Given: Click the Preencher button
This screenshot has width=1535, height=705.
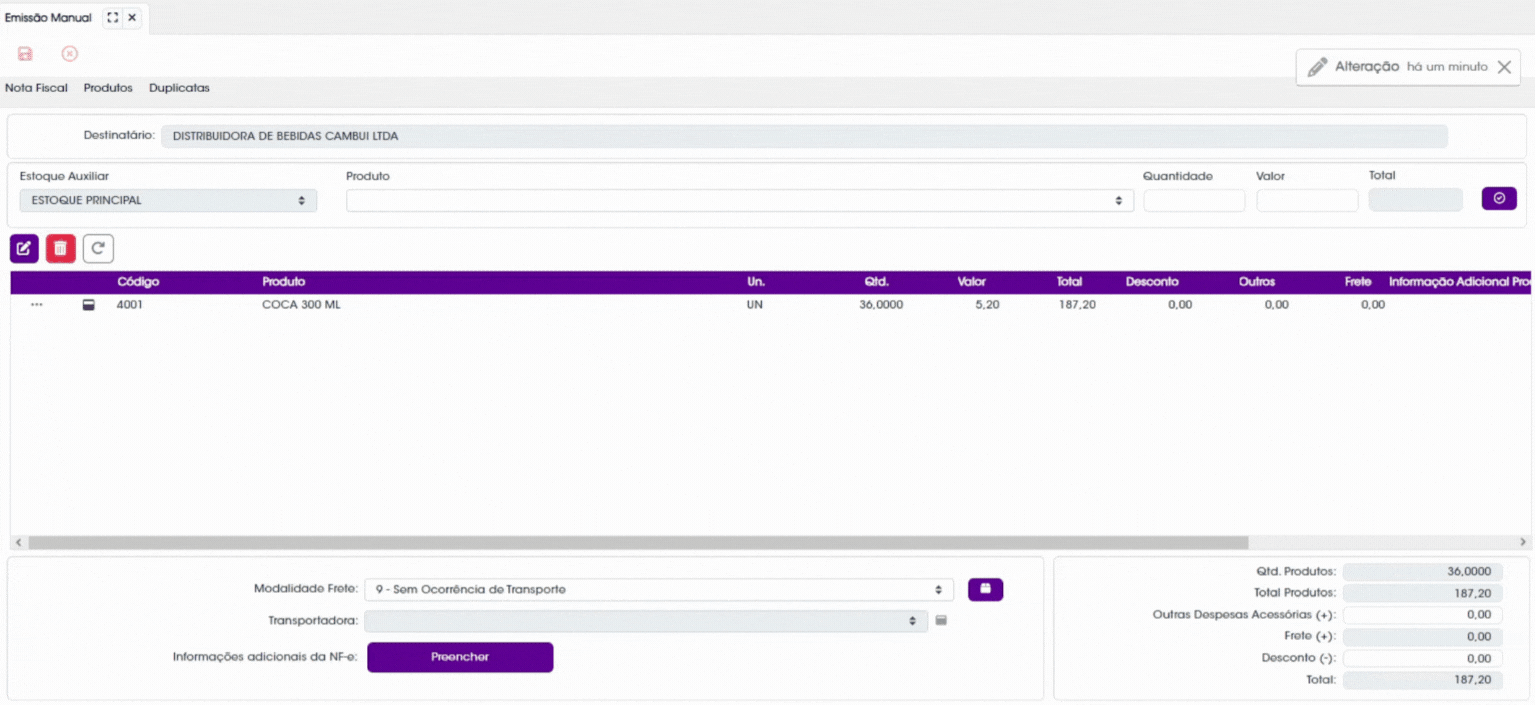Looking at the screenshot, I should pos(460,657).
